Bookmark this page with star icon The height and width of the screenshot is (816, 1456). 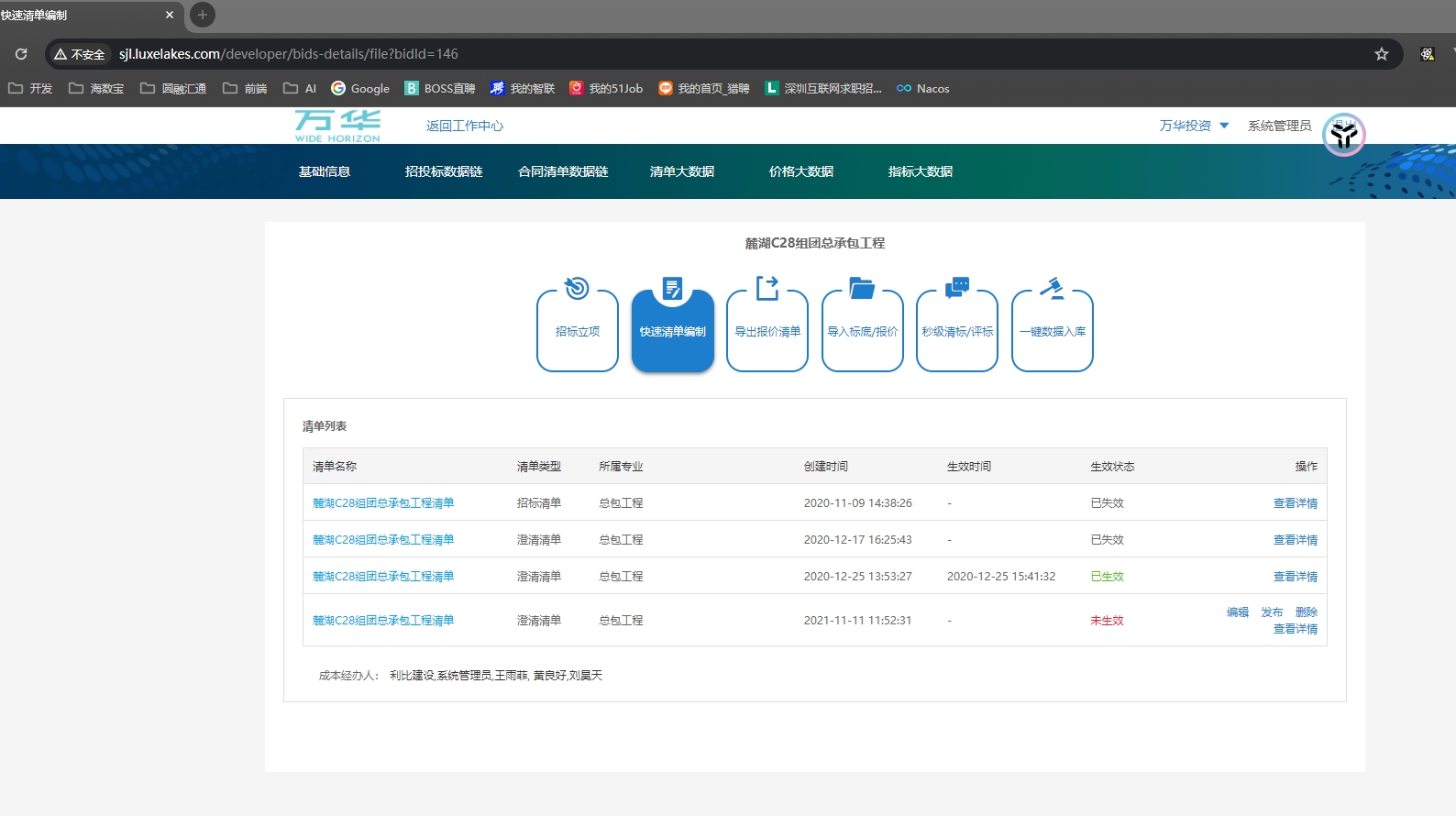click(1382, 54)
